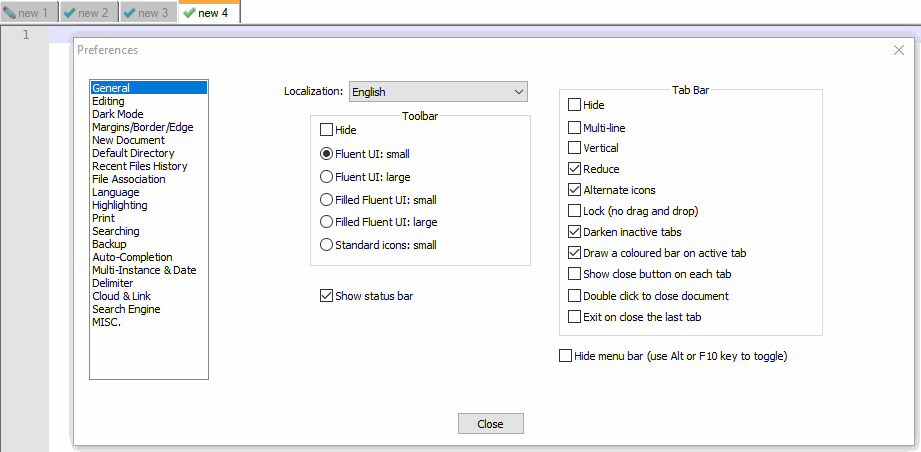Select Search Engine in the category list
This screenshot has width=921, height=452.
pos(126,309)
